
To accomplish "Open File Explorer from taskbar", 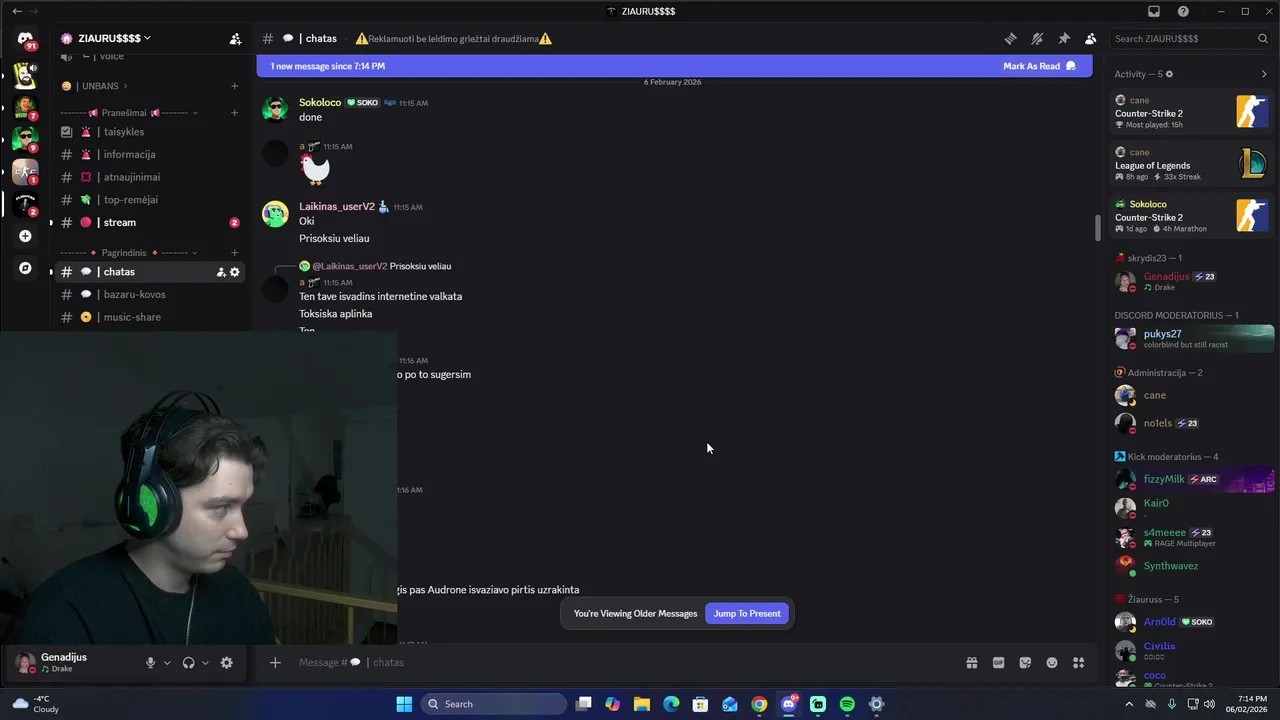I will [642, 704].
